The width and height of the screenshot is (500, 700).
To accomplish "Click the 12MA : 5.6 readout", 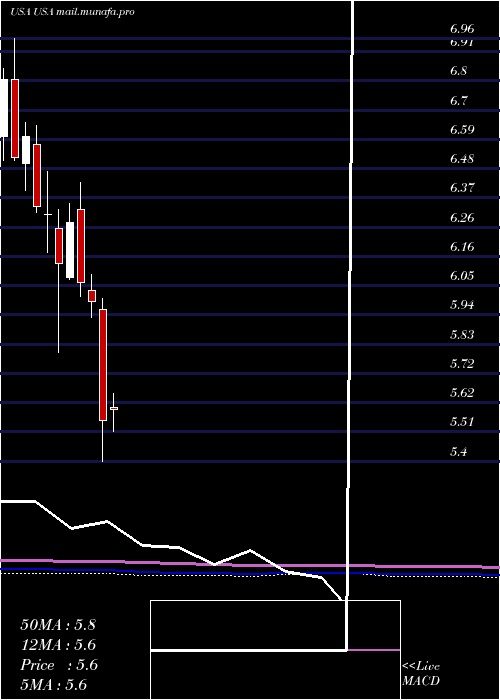I will (58, 645).
